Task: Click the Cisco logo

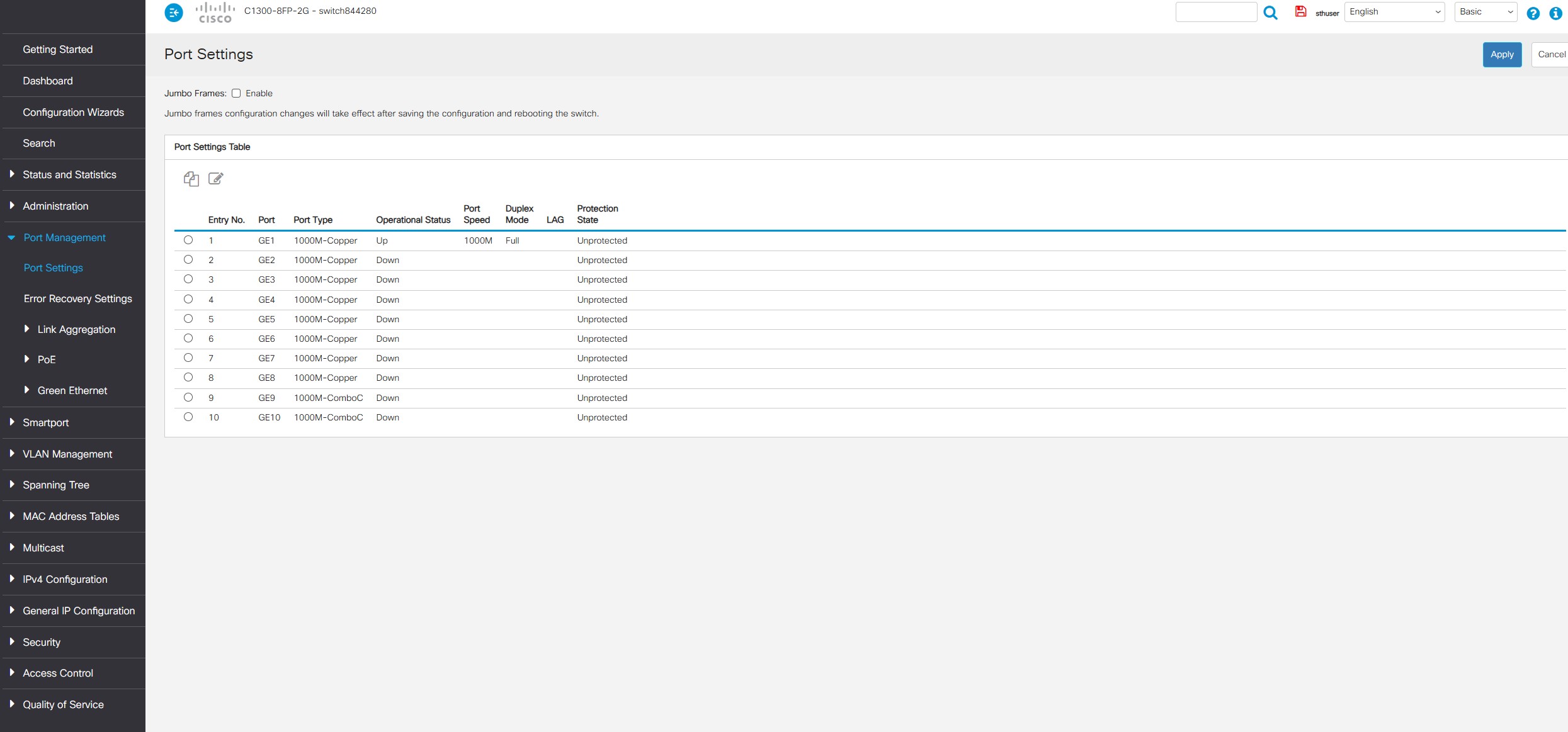Action: 215,13
